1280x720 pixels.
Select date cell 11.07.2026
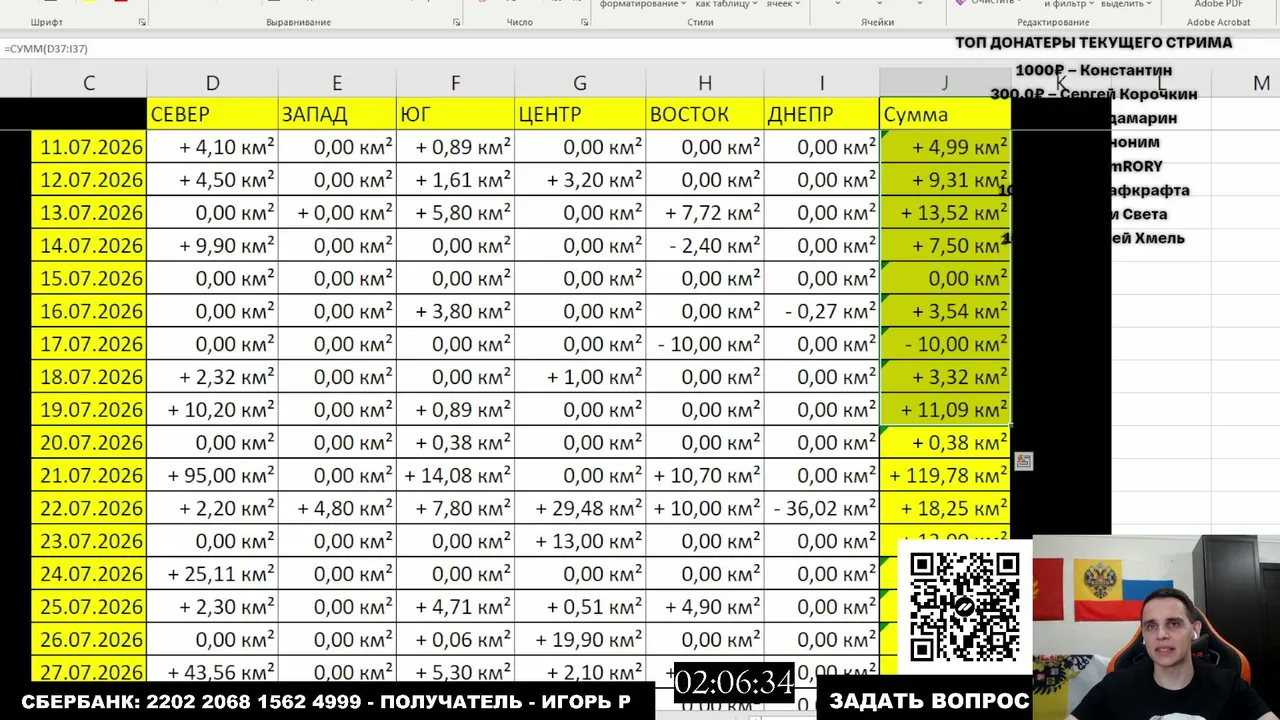coord(89,147)
